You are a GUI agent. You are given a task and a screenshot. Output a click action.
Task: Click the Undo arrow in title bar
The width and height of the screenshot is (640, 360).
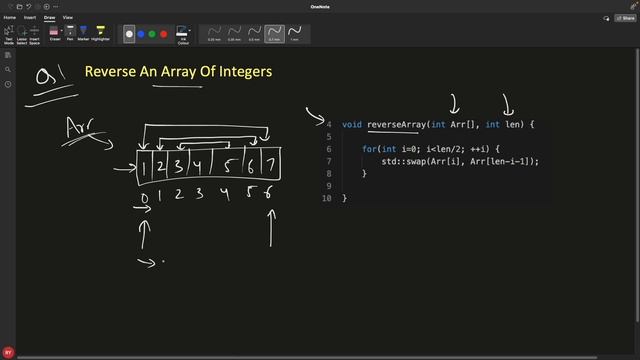29,7
